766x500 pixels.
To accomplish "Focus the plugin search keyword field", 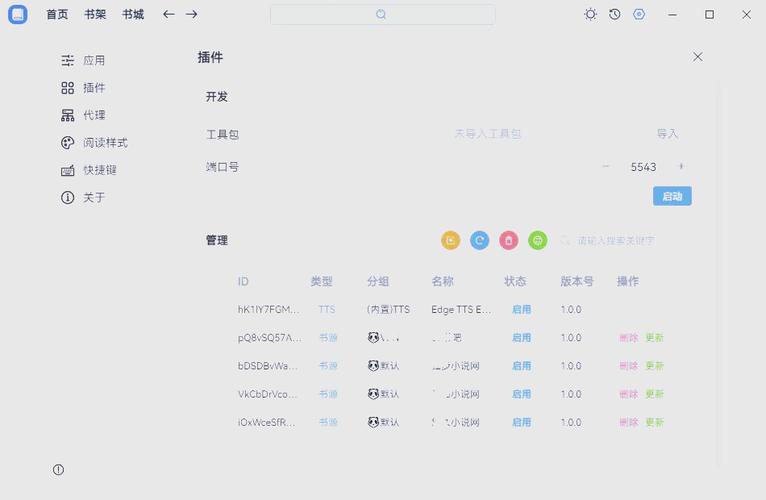I will pyautogui.click(x=616, y=240).
